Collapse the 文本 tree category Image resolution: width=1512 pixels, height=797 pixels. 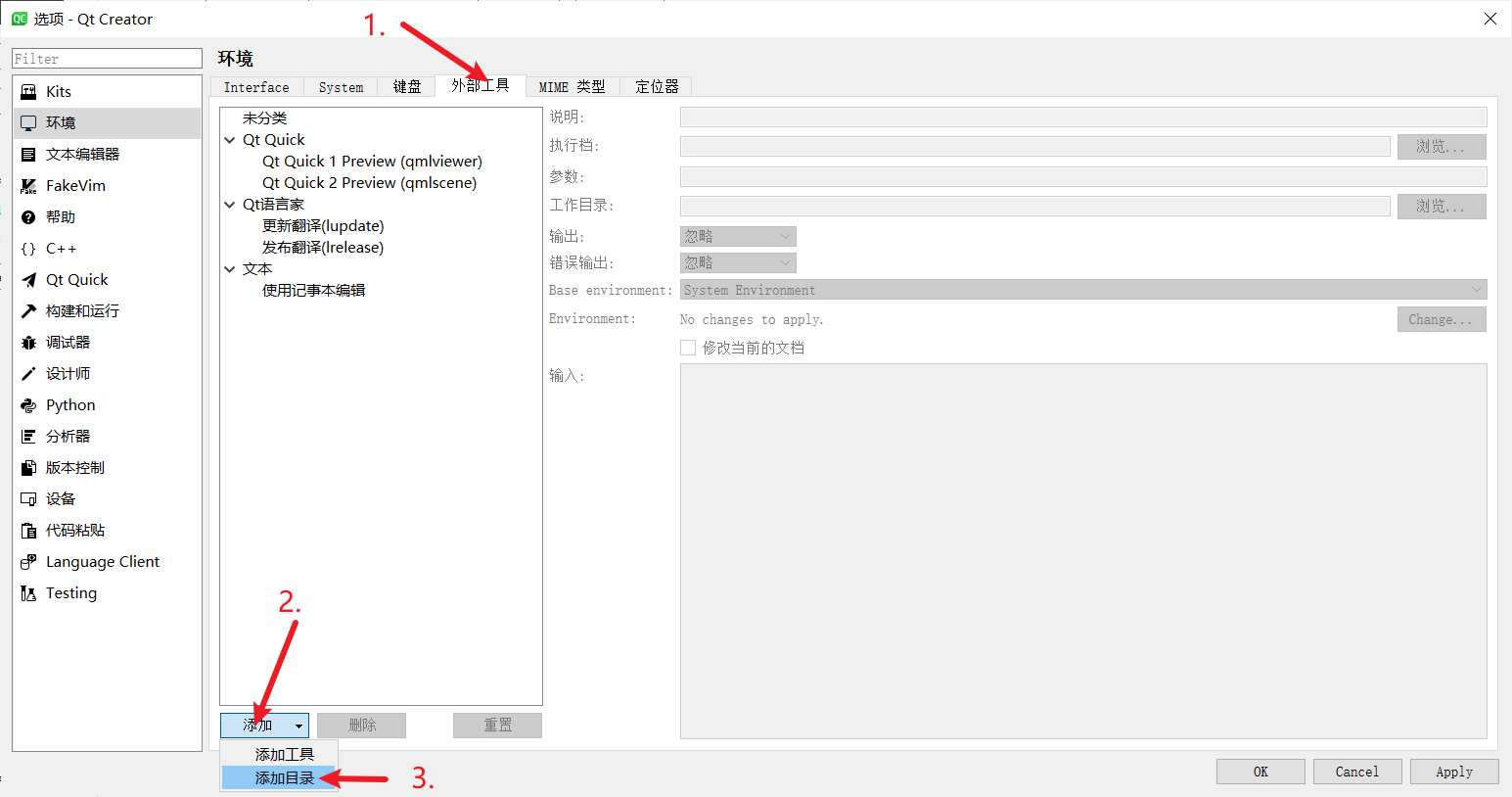[x=230, y=269]
